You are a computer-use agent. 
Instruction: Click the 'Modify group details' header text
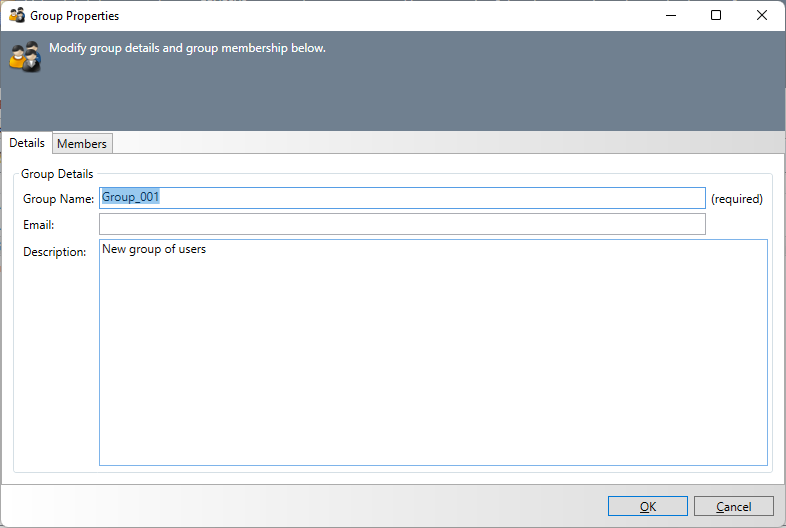187,48
